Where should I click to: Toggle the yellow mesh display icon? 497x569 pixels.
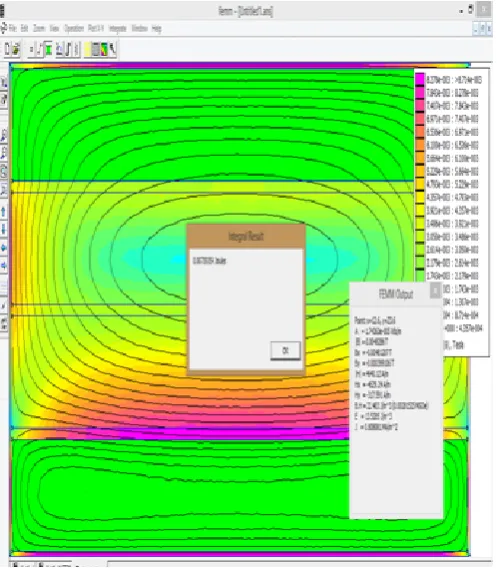(87, 49)
